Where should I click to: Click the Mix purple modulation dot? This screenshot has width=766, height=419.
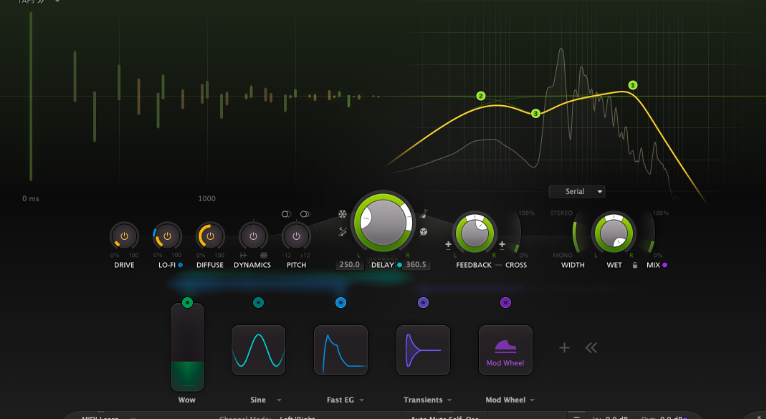tap(665, 265)
